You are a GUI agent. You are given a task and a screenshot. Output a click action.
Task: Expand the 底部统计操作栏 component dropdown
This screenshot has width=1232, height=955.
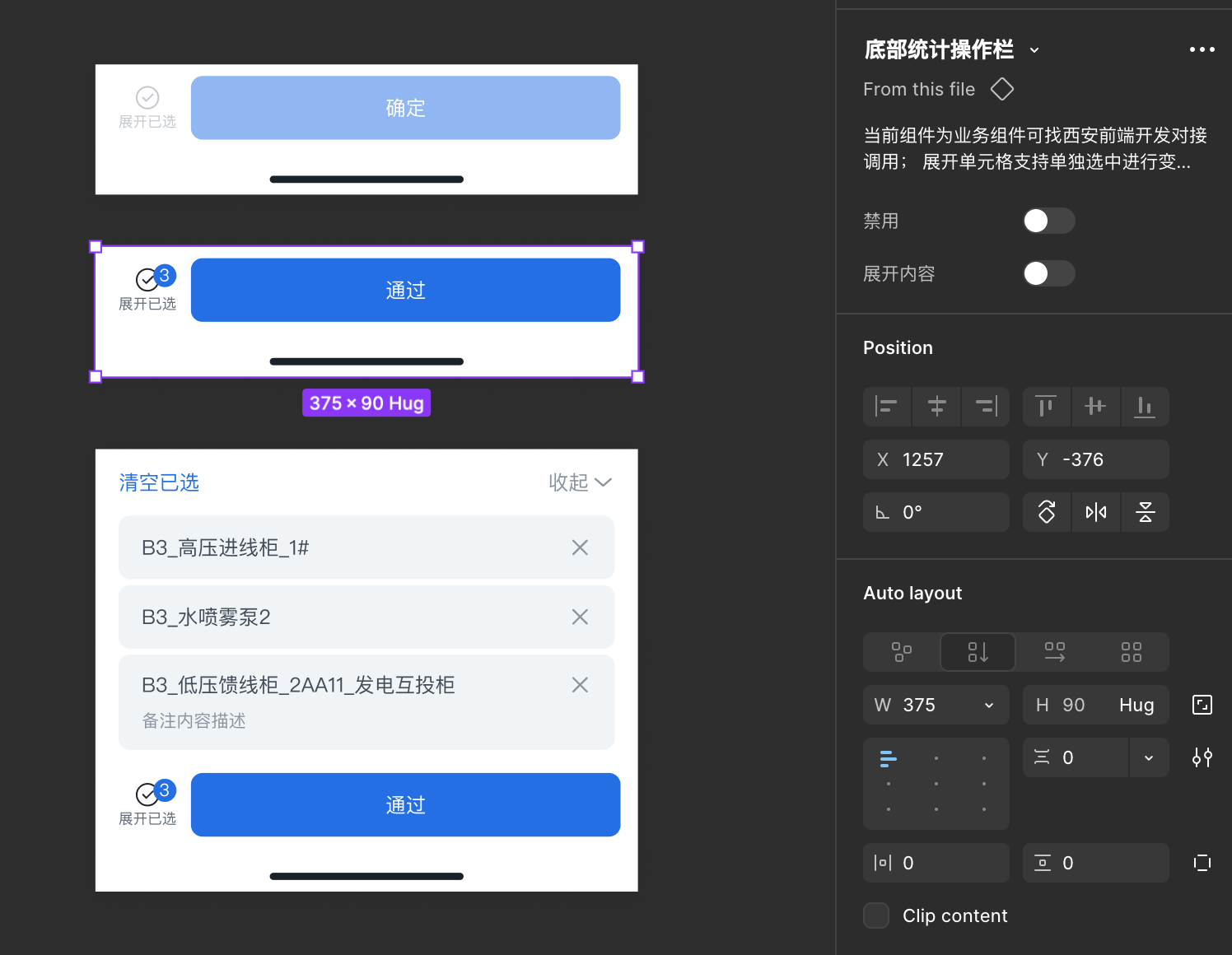[x=1034, y=50]
